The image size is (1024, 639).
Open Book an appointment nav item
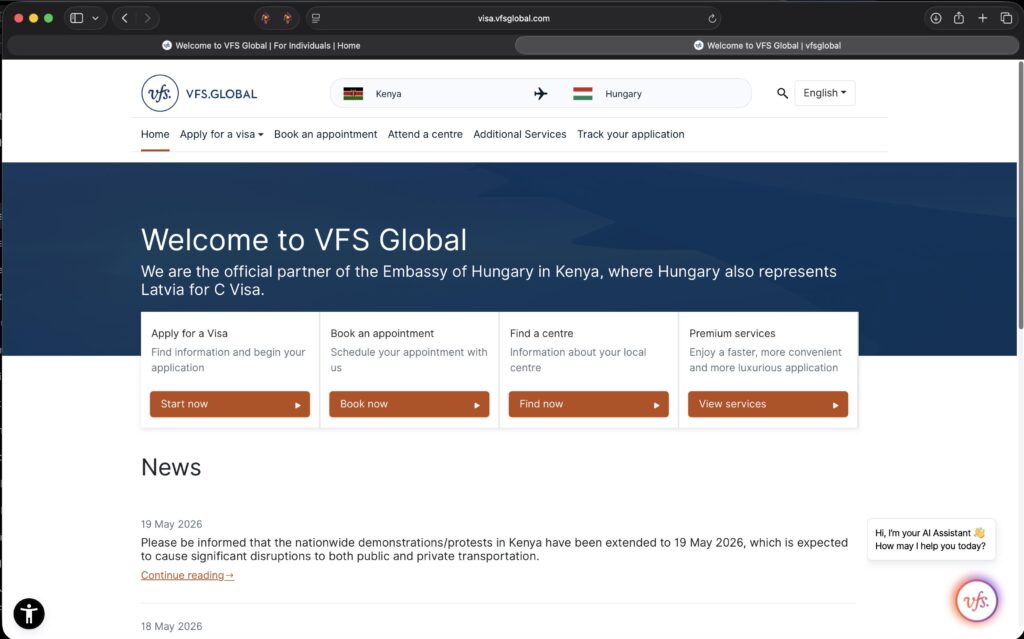click(x=325, y=134)
